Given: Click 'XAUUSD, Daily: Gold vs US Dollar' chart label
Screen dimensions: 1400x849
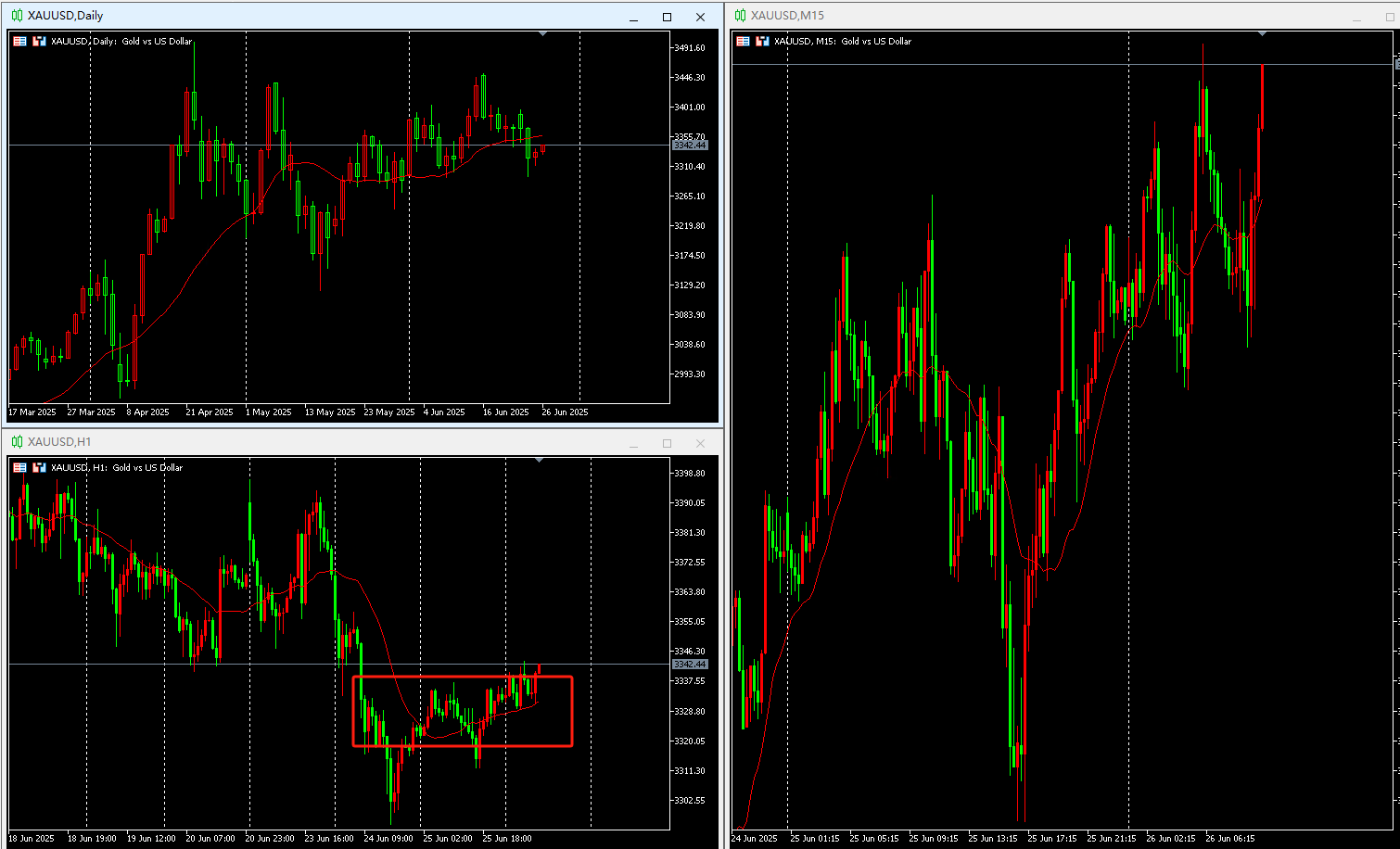Looking at the screenshot, I should (121, 41).
